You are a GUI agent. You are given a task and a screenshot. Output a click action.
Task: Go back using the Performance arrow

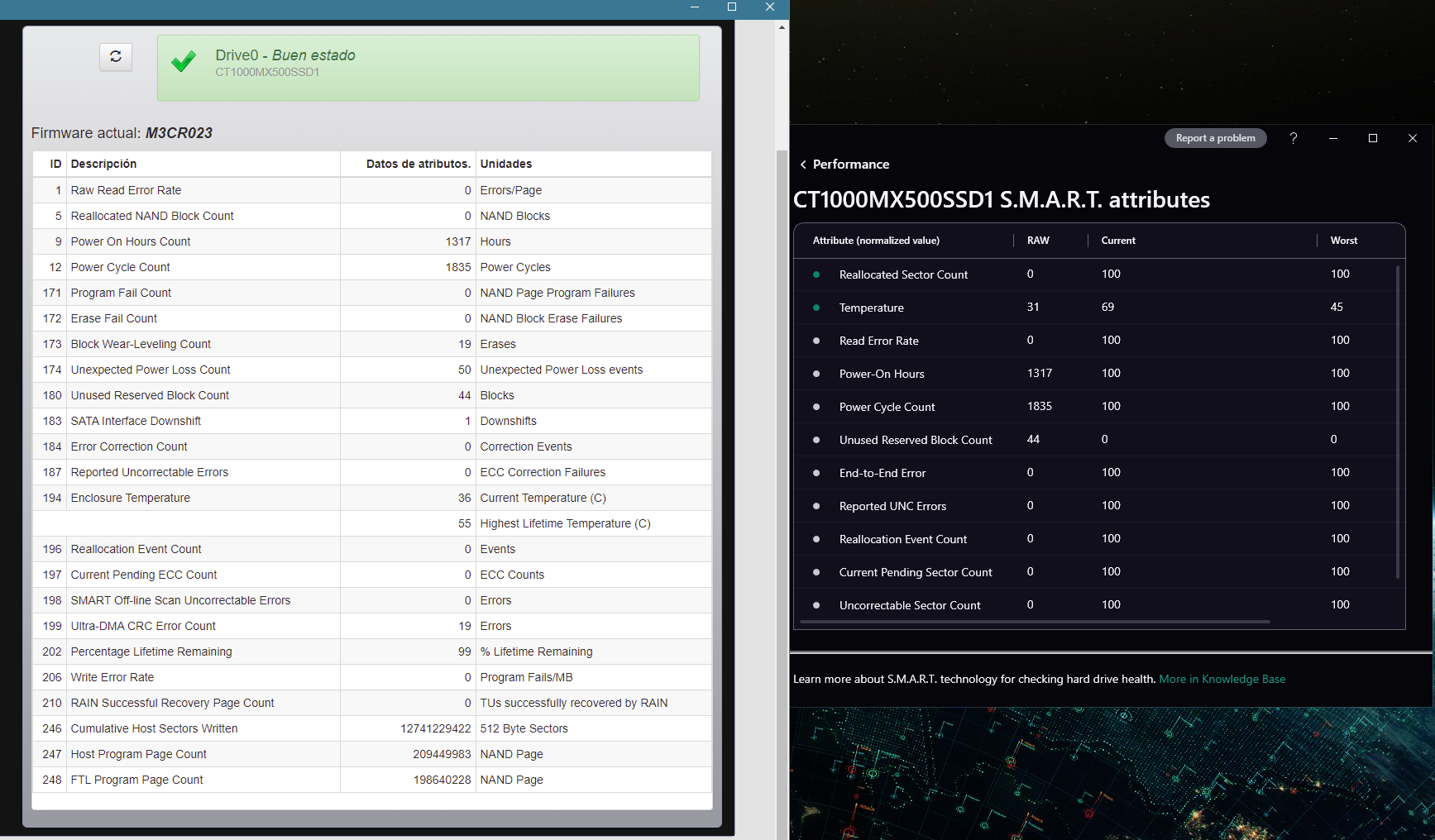(x=803, y=165)
